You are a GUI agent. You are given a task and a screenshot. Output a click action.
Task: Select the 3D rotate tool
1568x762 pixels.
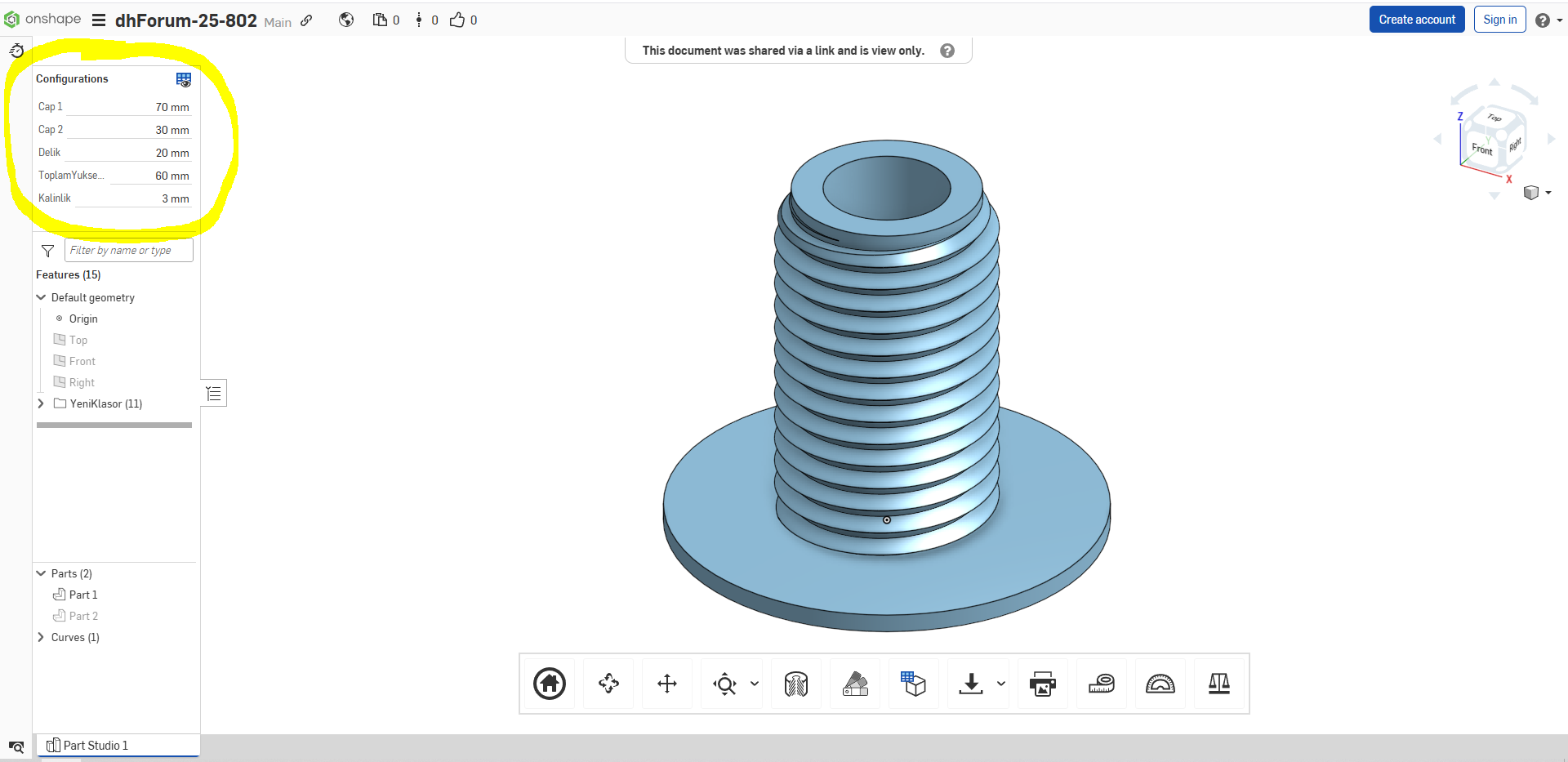(x=608, y=684)
